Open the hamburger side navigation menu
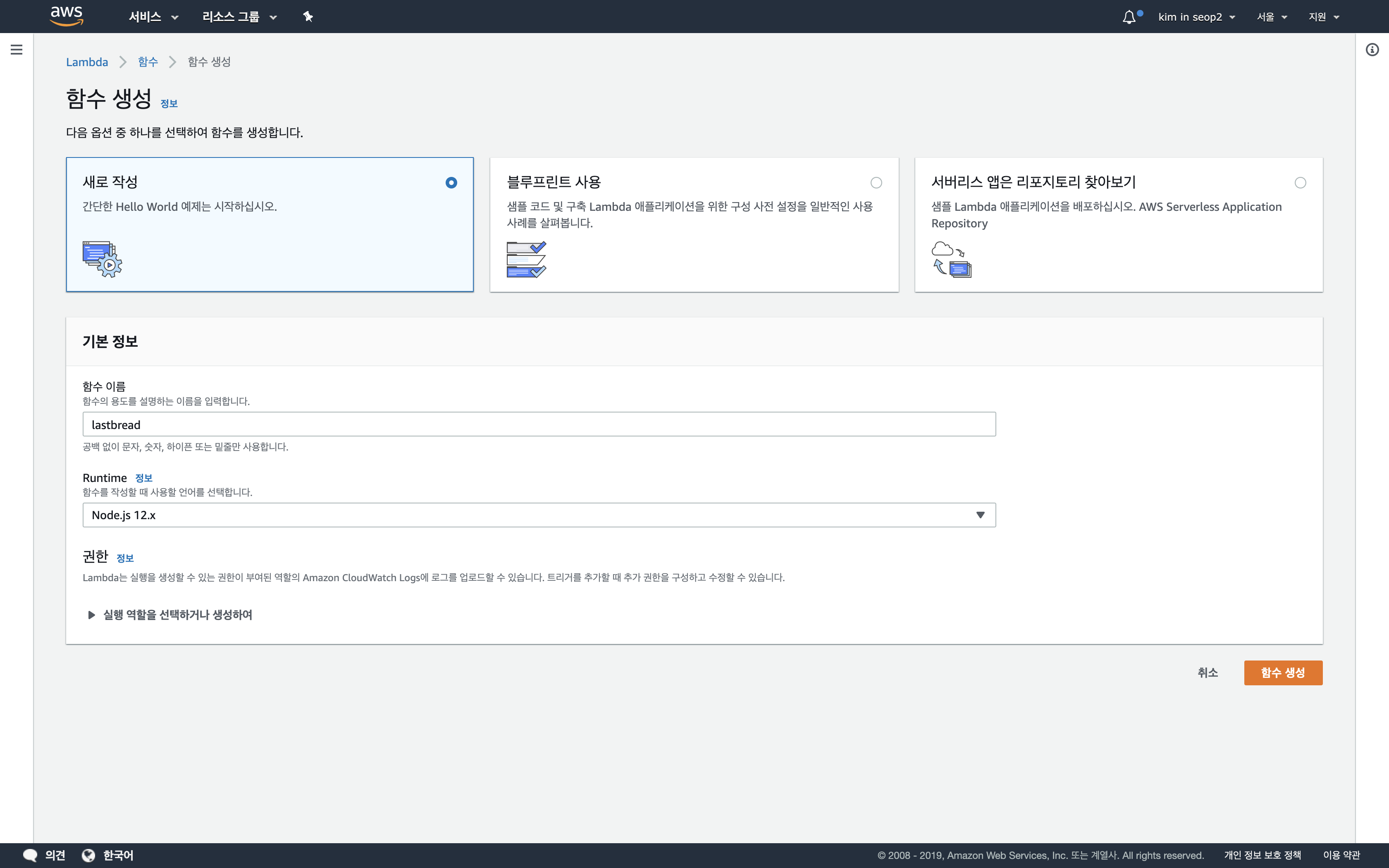 [x=17, y=49]
